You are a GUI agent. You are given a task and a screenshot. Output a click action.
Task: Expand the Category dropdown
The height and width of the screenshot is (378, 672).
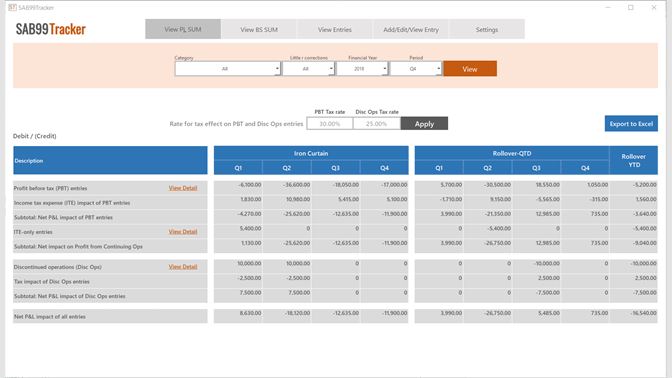point(228,69)
